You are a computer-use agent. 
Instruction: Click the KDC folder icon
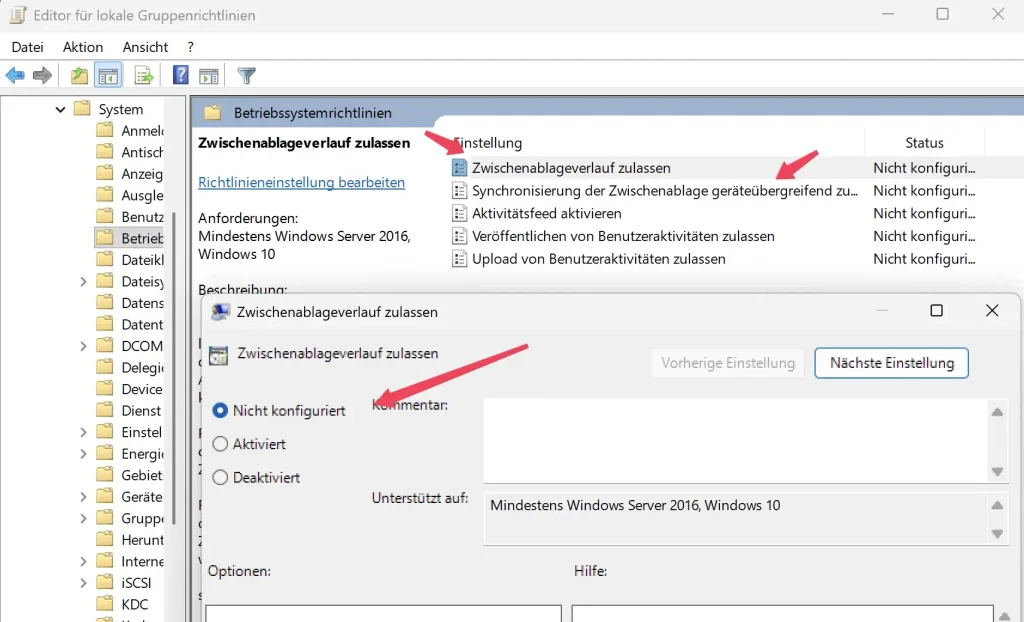[x=104, y=603]
